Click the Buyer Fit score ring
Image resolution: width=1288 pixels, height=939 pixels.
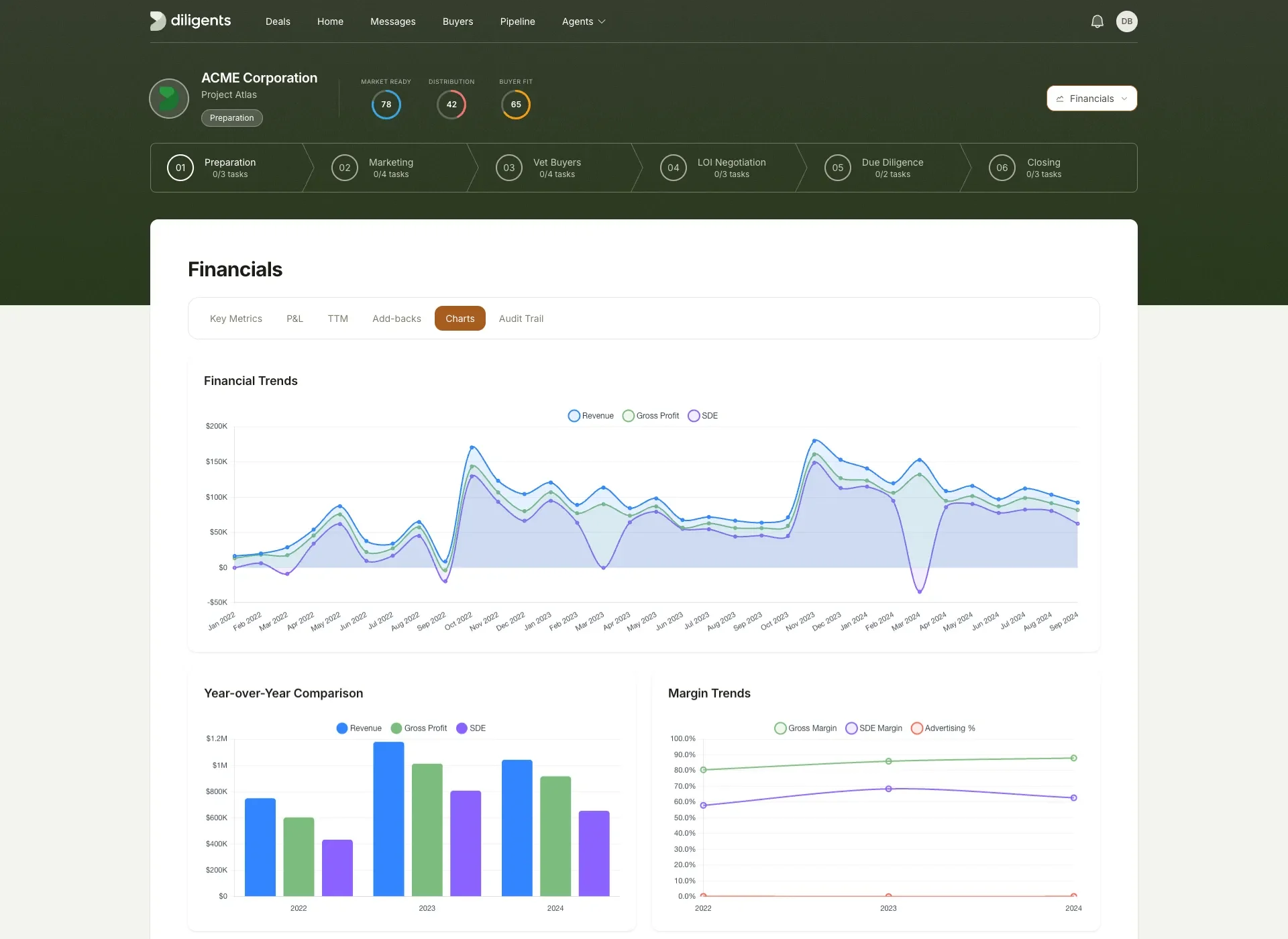click(x=515, y=104)
